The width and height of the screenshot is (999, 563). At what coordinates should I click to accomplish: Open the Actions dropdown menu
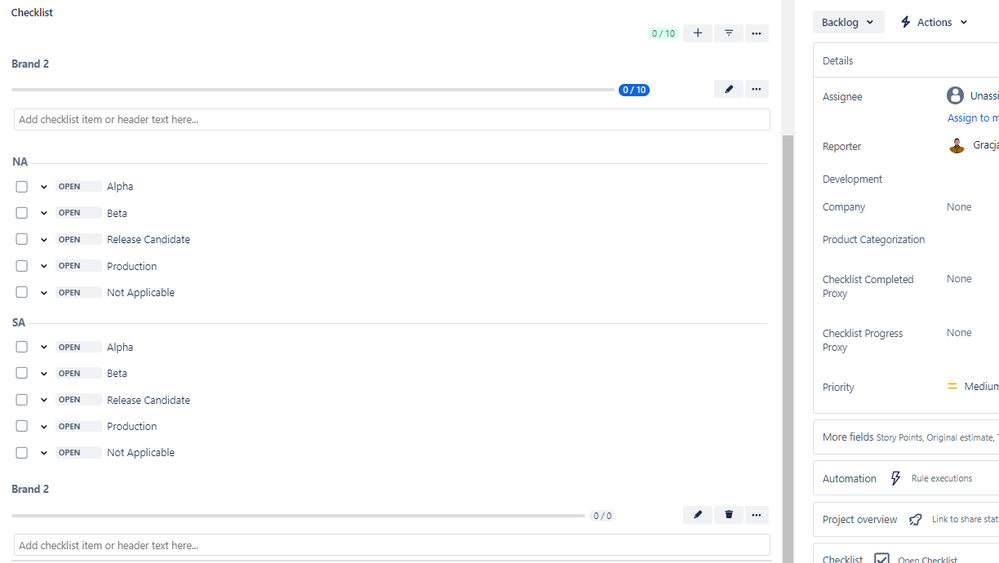click(x=934, y=22)
